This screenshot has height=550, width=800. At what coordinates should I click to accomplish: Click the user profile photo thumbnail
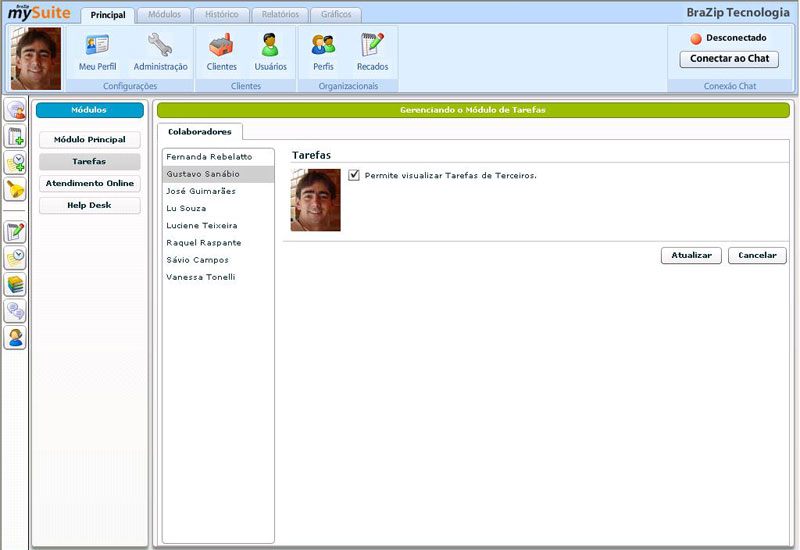click(36, 59)
